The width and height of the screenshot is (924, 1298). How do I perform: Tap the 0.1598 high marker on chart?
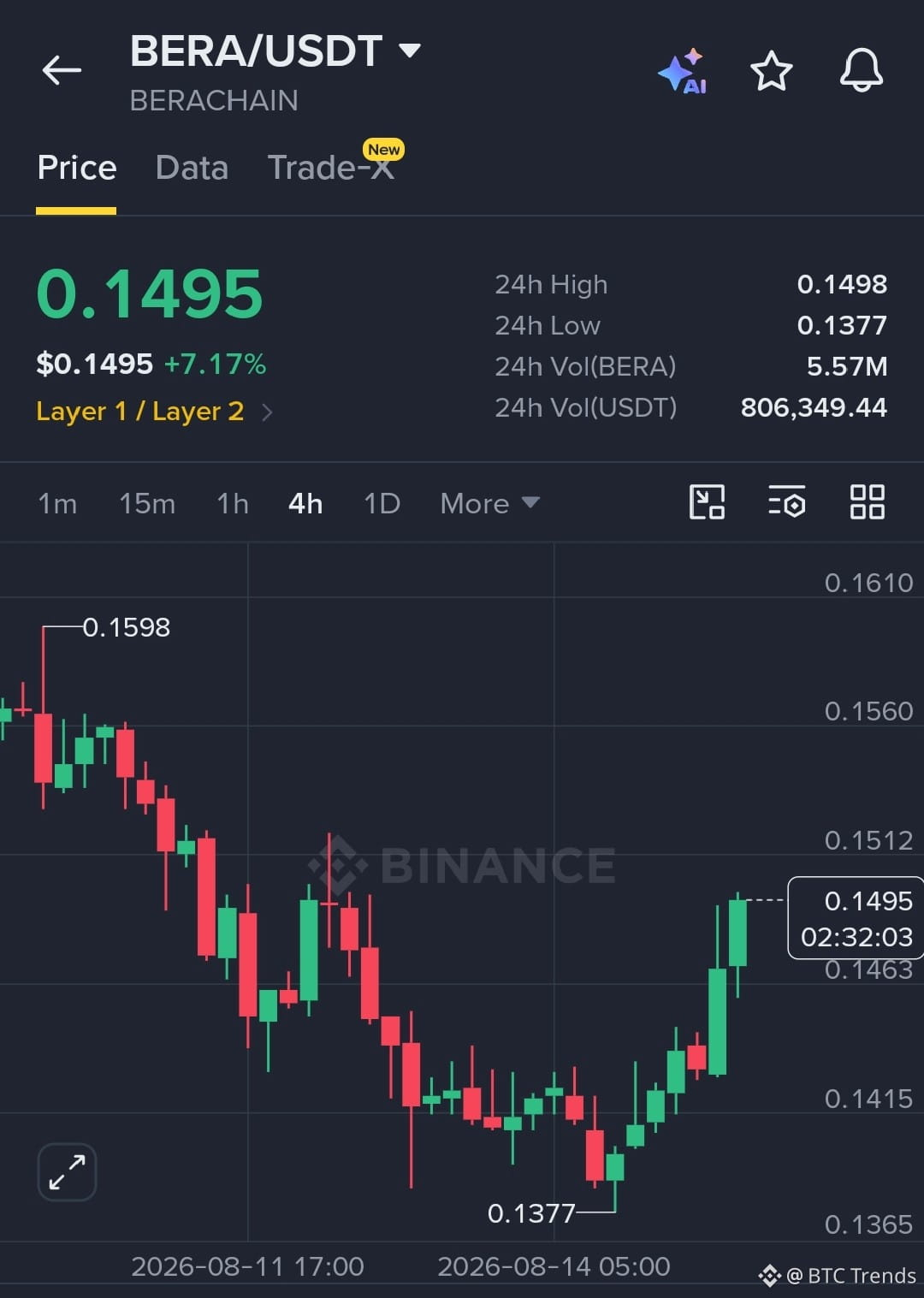pyautogui.click(x=127, y=627)
